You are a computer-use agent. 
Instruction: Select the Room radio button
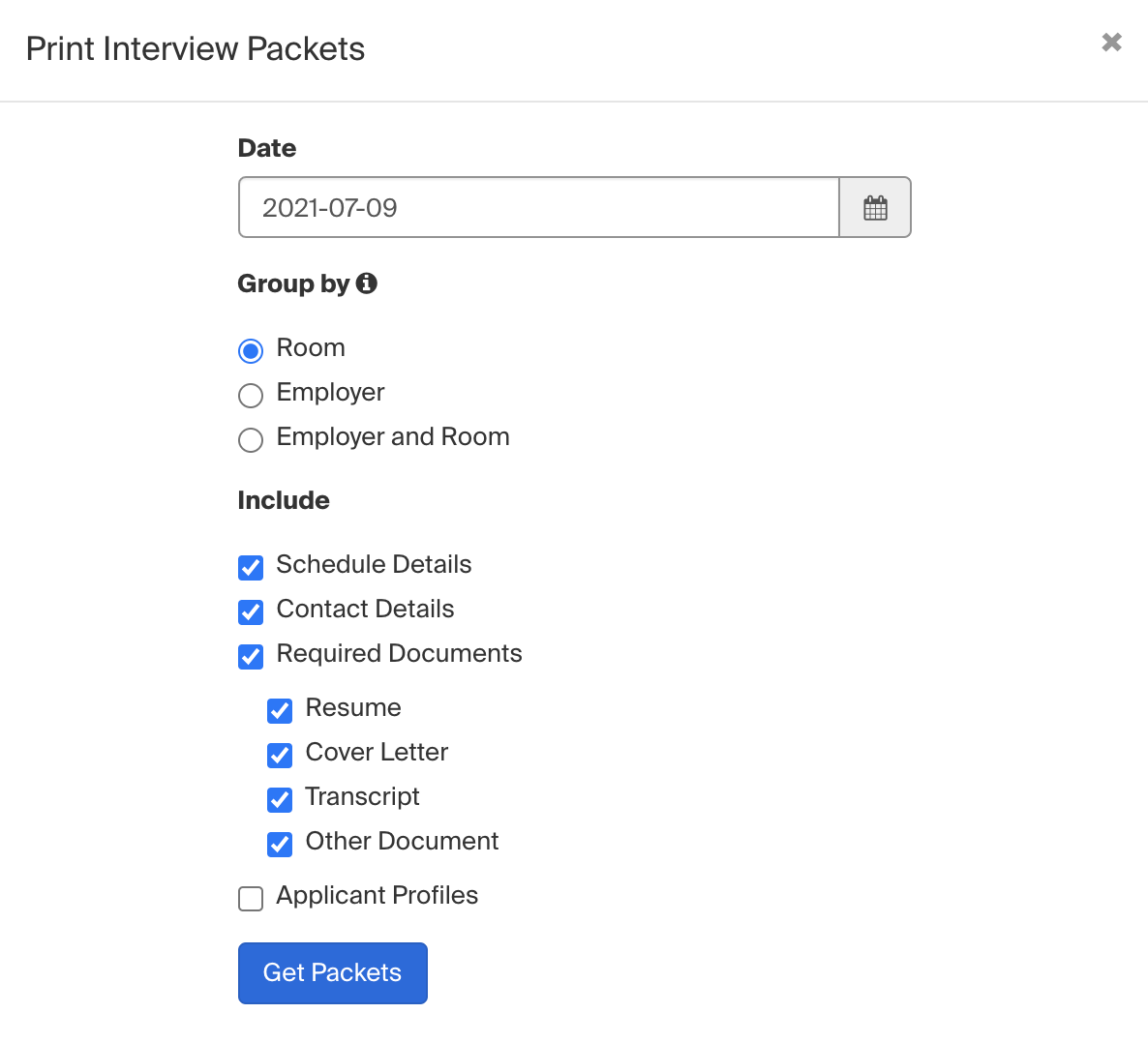coord(251,350)
